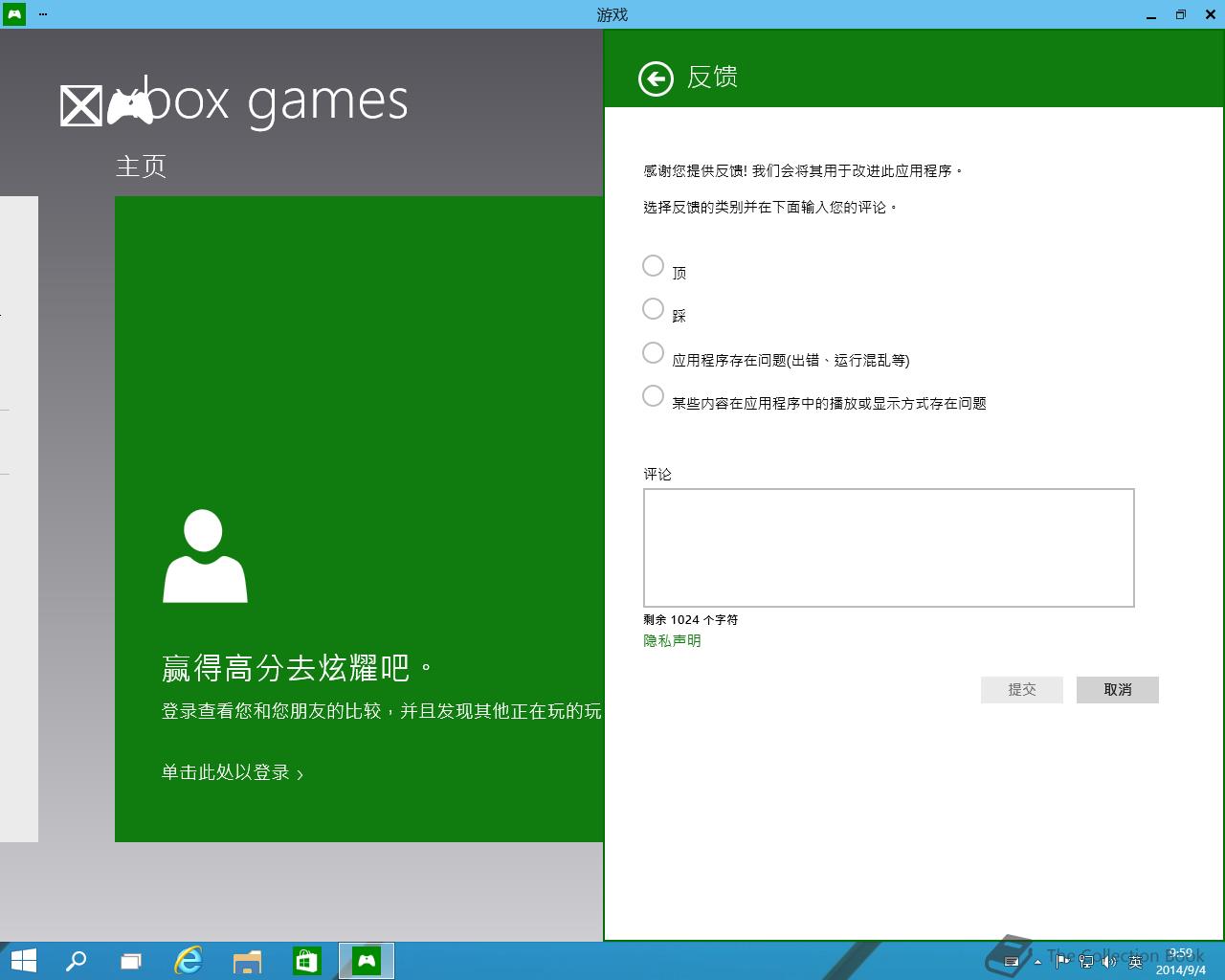Click 单击此处以登录 sign-in link
The image size is (1225, 980).
point(233,772)
